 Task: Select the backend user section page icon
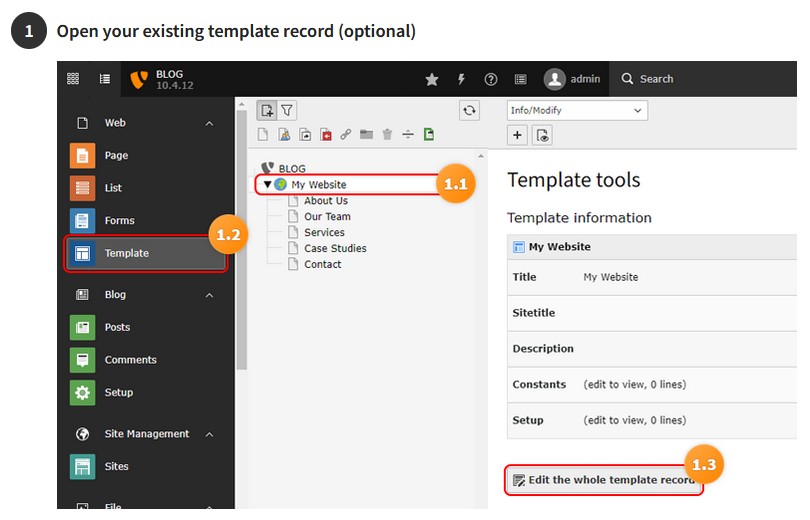click(x=284, y=135)
